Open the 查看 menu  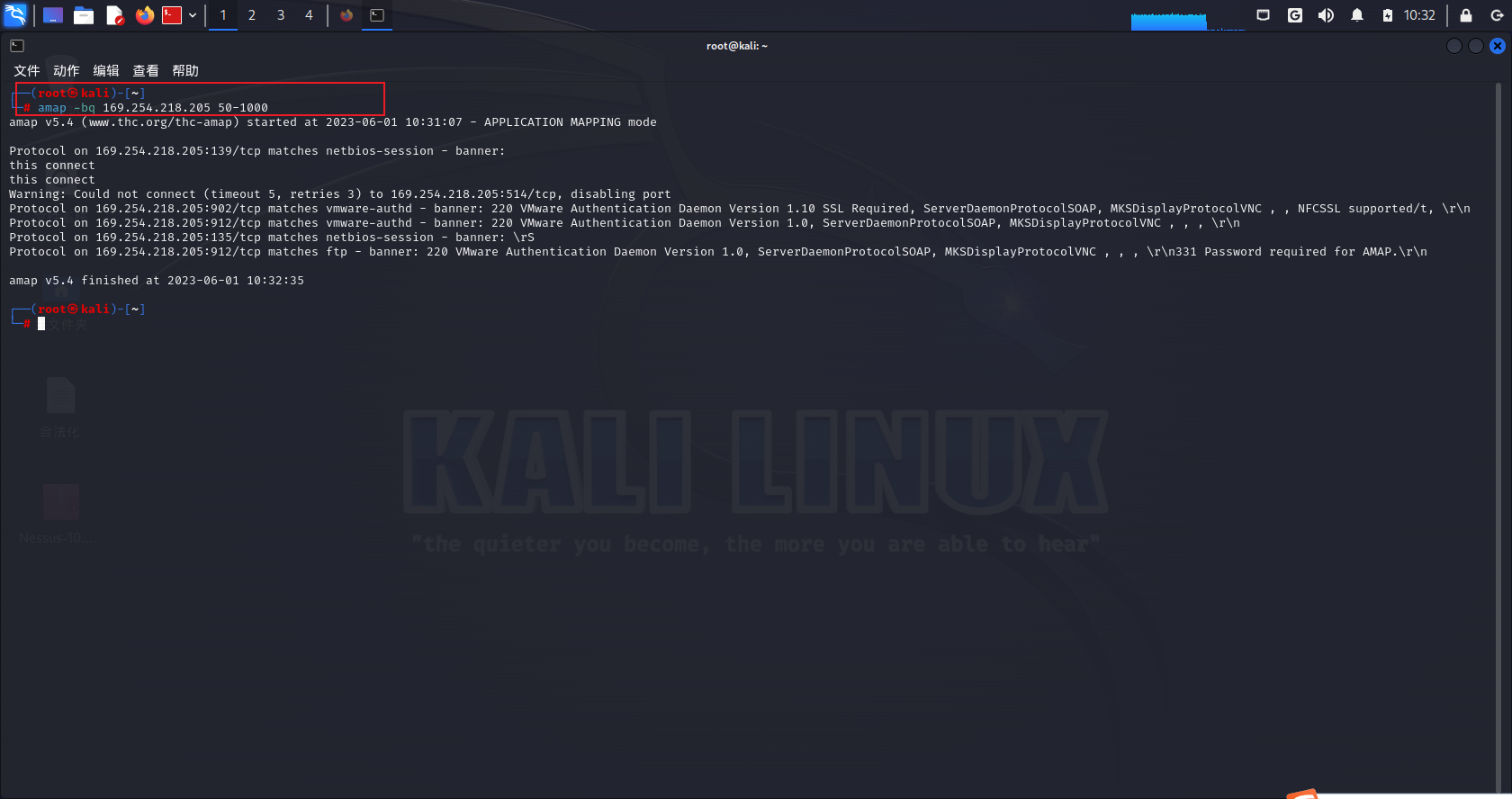[146, 70]
